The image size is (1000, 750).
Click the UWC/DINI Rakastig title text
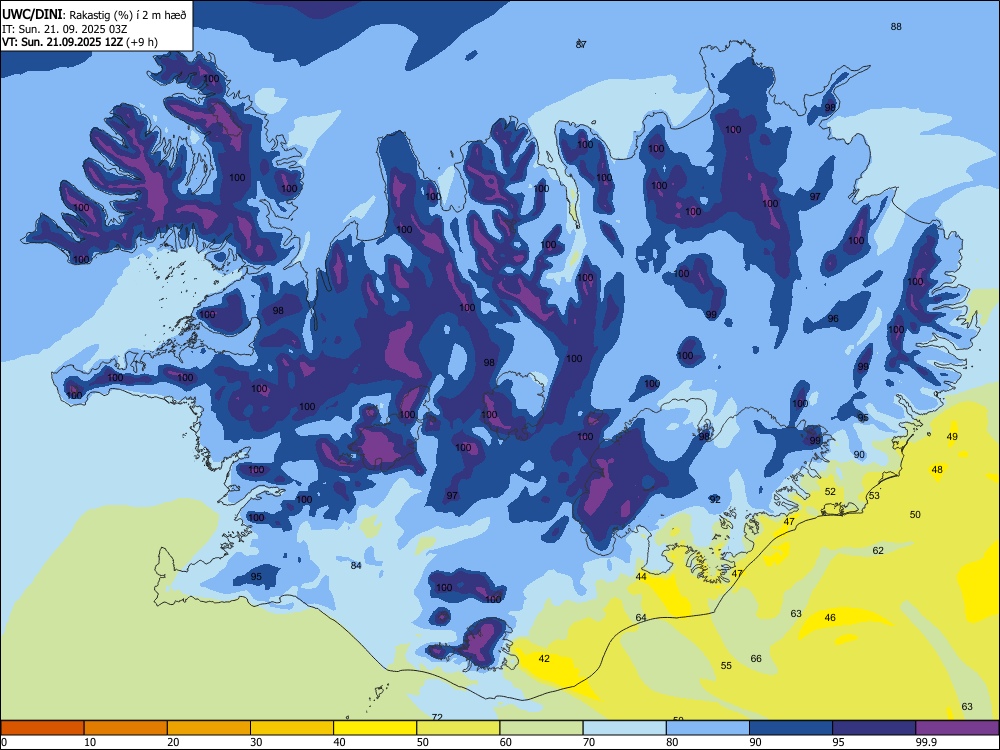coord(94,15)
